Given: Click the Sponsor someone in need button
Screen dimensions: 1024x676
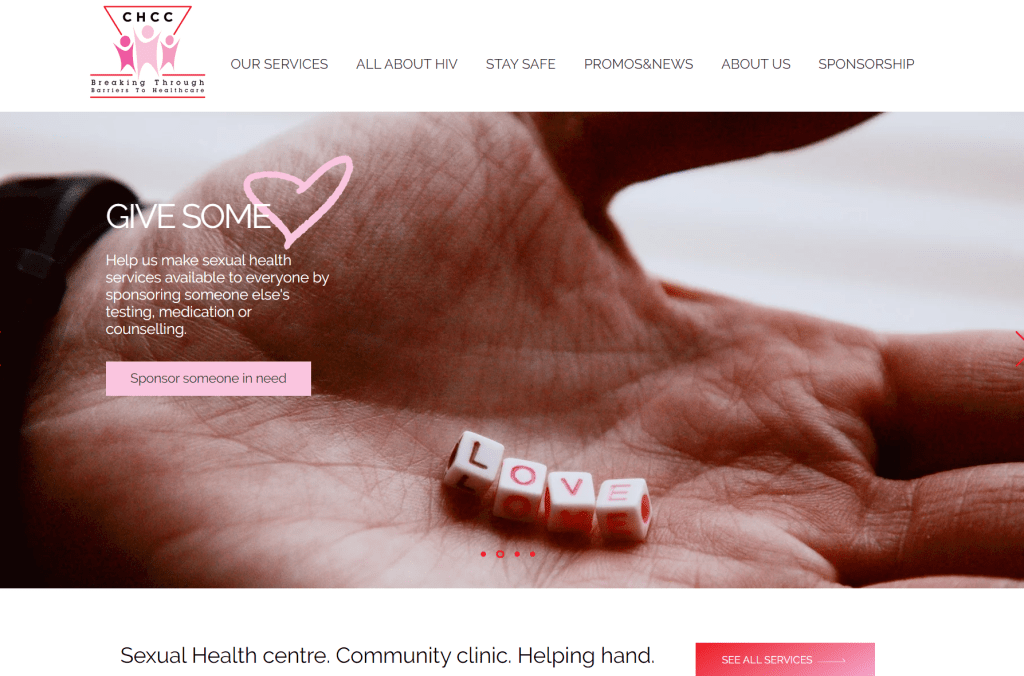Looking at the screenshot, I should click(x=208, y=378).
